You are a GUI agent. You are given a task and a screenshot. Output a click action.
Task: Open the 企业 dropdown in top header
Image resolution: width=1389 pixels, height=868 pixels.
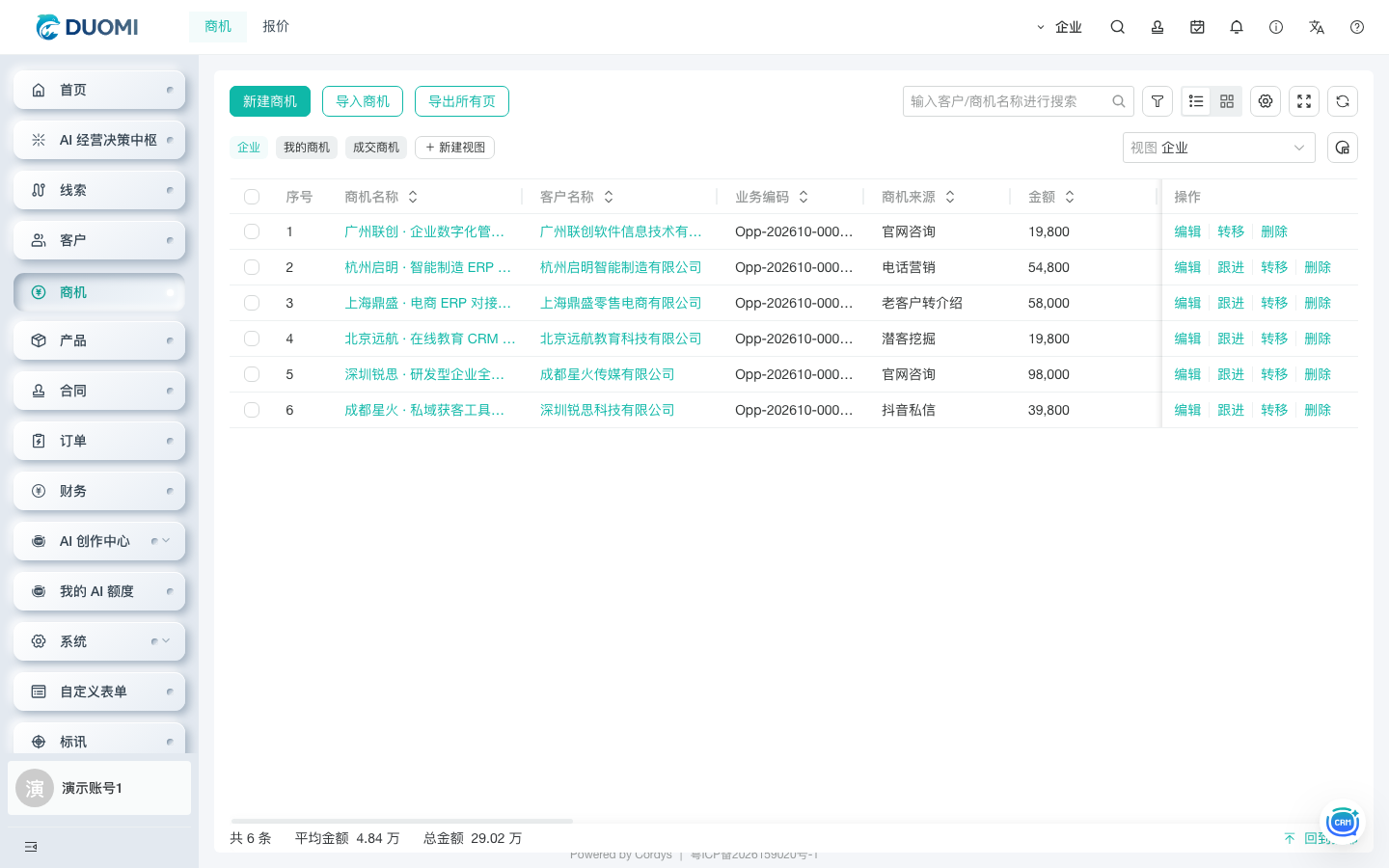click(x=1059, y=27)
